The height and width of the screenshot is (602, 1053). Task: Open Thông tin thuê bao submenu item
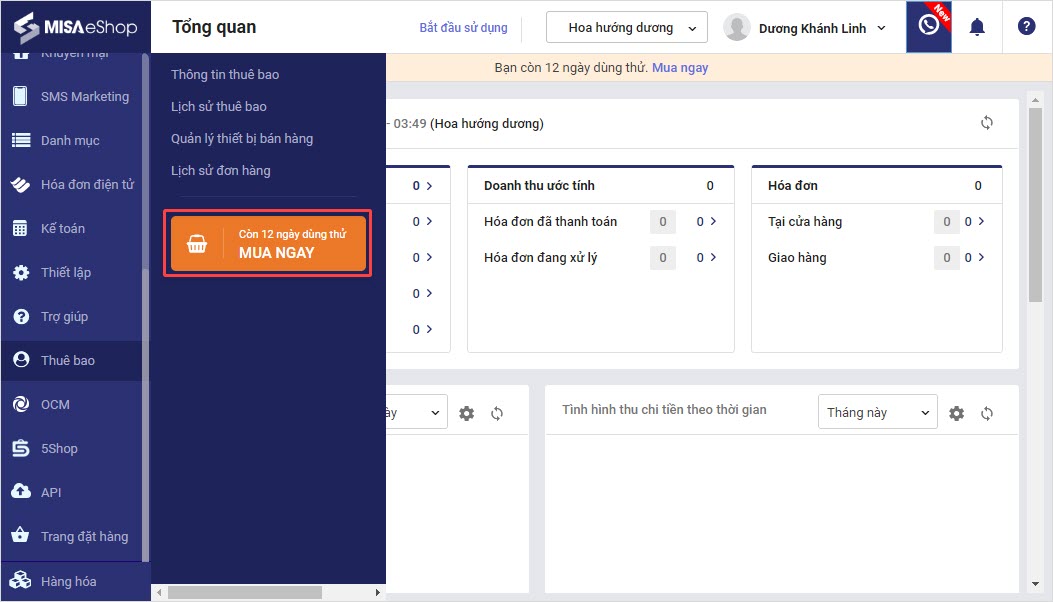tap(225, 75)
